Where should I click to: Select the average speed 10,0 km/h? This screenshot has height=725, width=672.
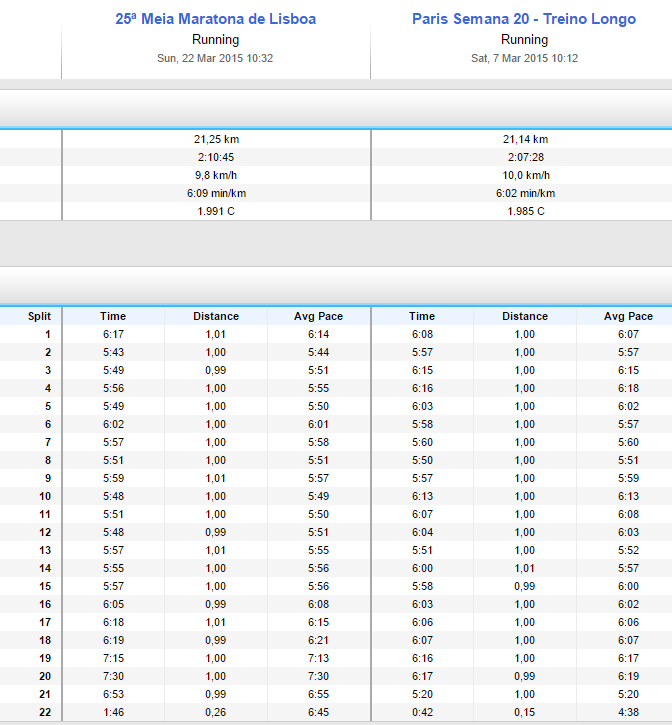(x=526, y=175)
